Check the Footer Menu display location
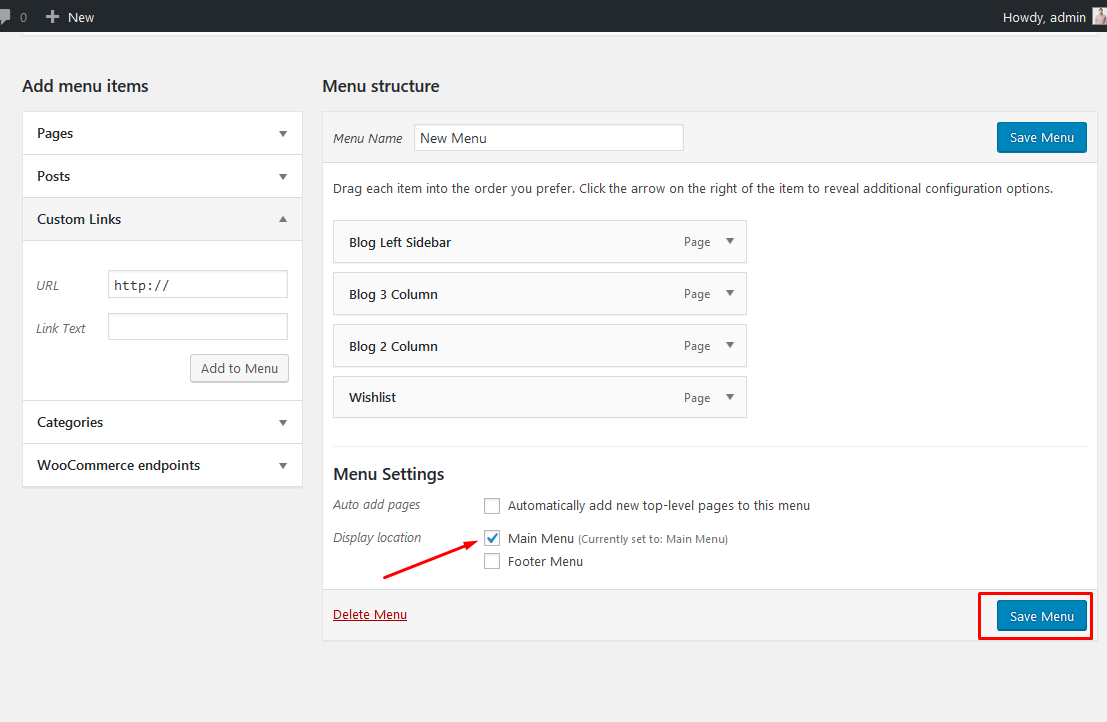Screen dimensions: 1107x722 492,562
